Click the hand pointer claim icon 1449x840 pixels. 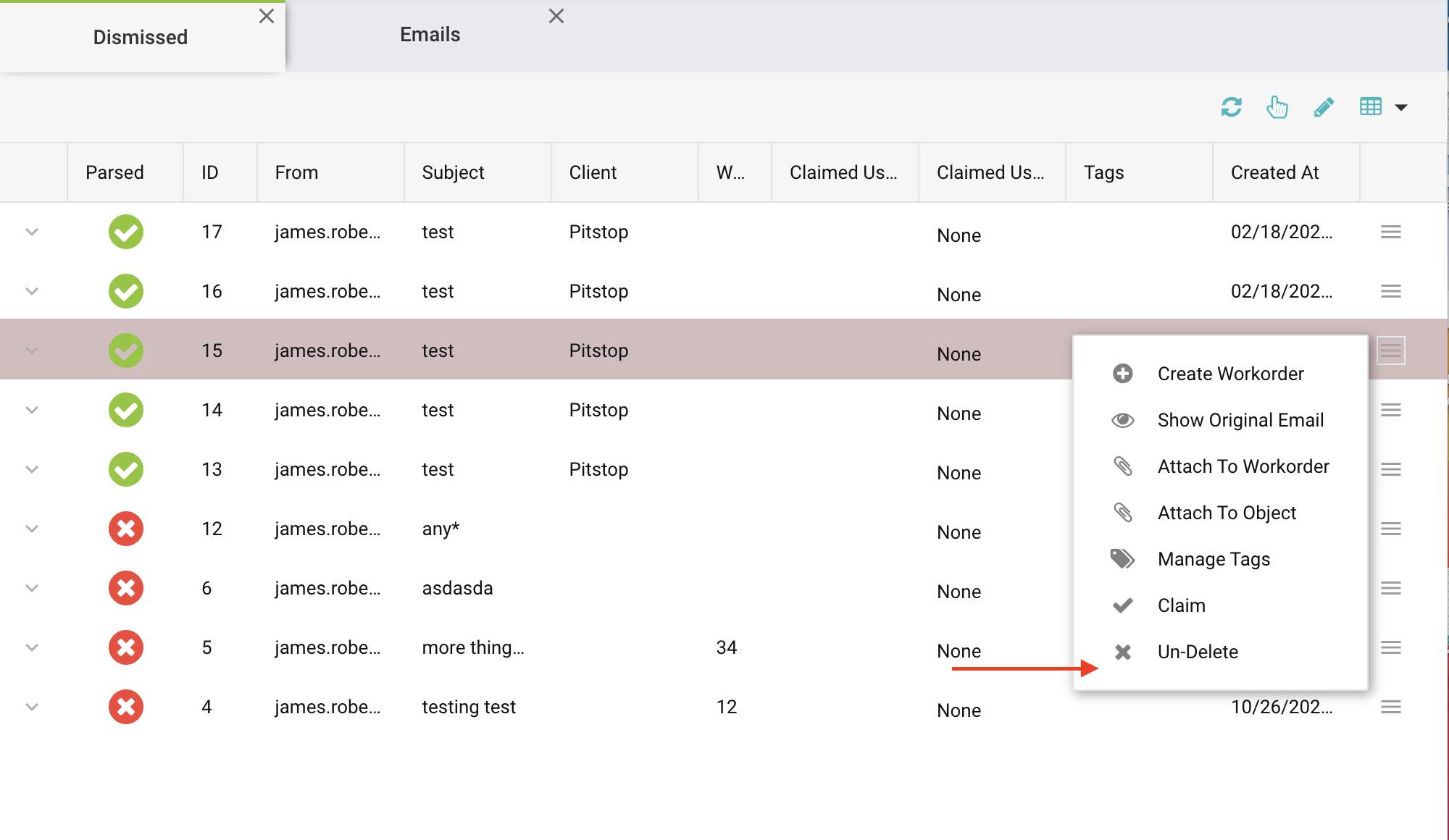click(x=1277, y=107)
